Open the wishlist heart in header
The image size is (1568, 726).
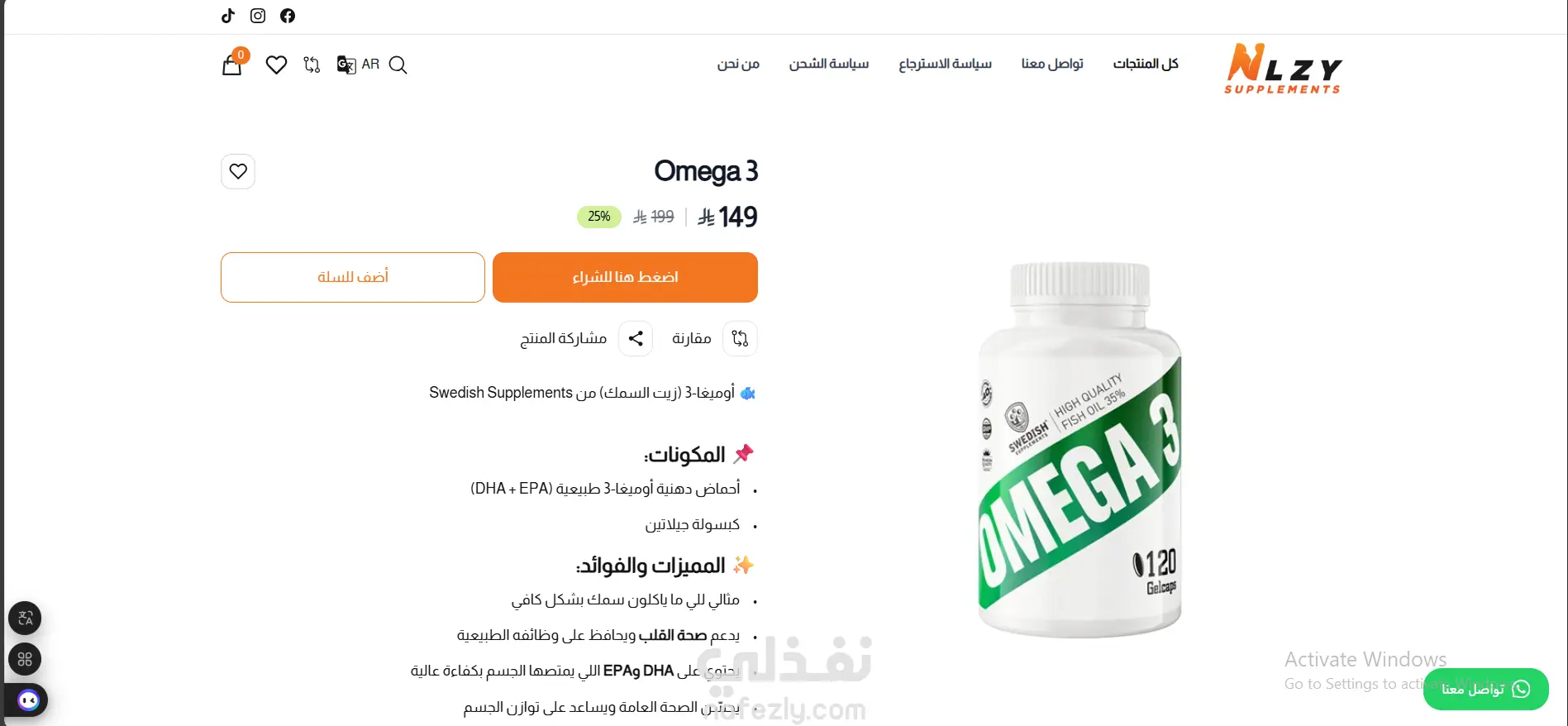pos(276,64)
